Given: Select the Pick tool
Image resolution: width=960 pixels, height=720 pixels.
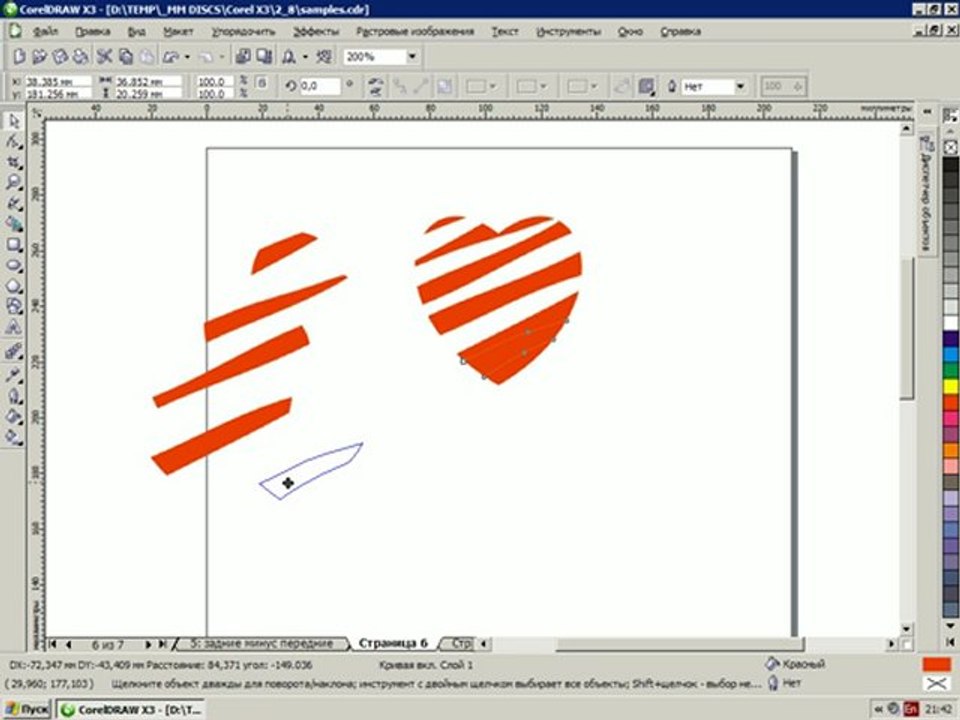Looking at the screenshot, I should pyautogui.click(x=13, y=121).
